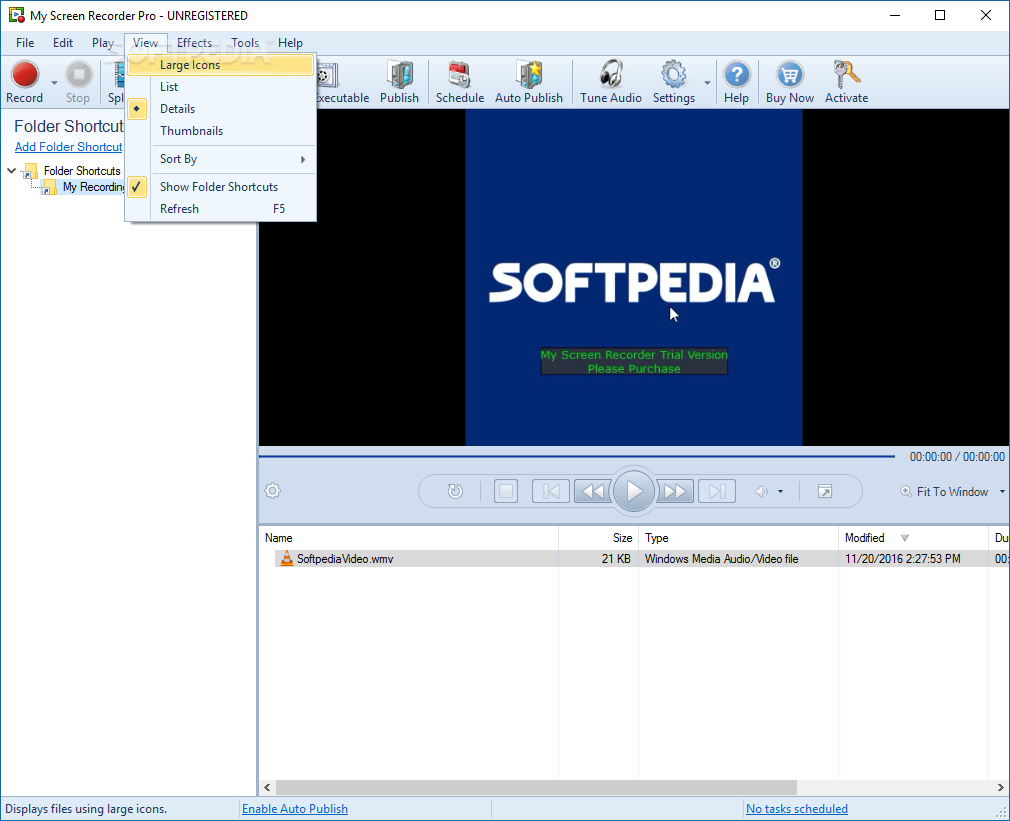Image resolution: width=1010 pixels, height=821 pixels.
Task: Expand the Sort By submenu
Action: [x=220, y=159]
